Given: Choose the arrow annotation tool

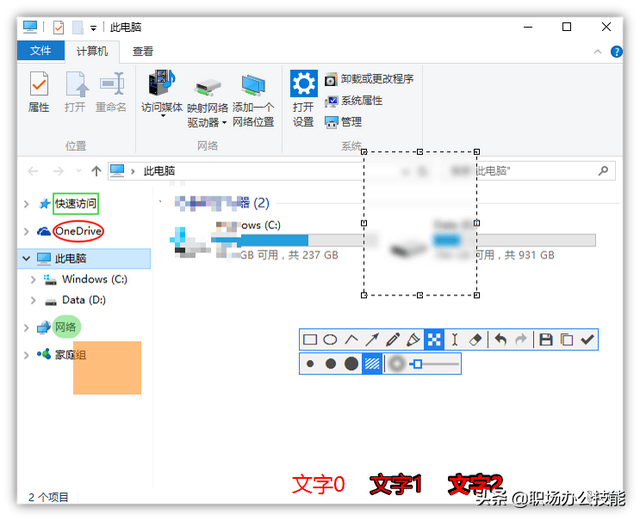Looking at the screenshot, I should [372, 340].
